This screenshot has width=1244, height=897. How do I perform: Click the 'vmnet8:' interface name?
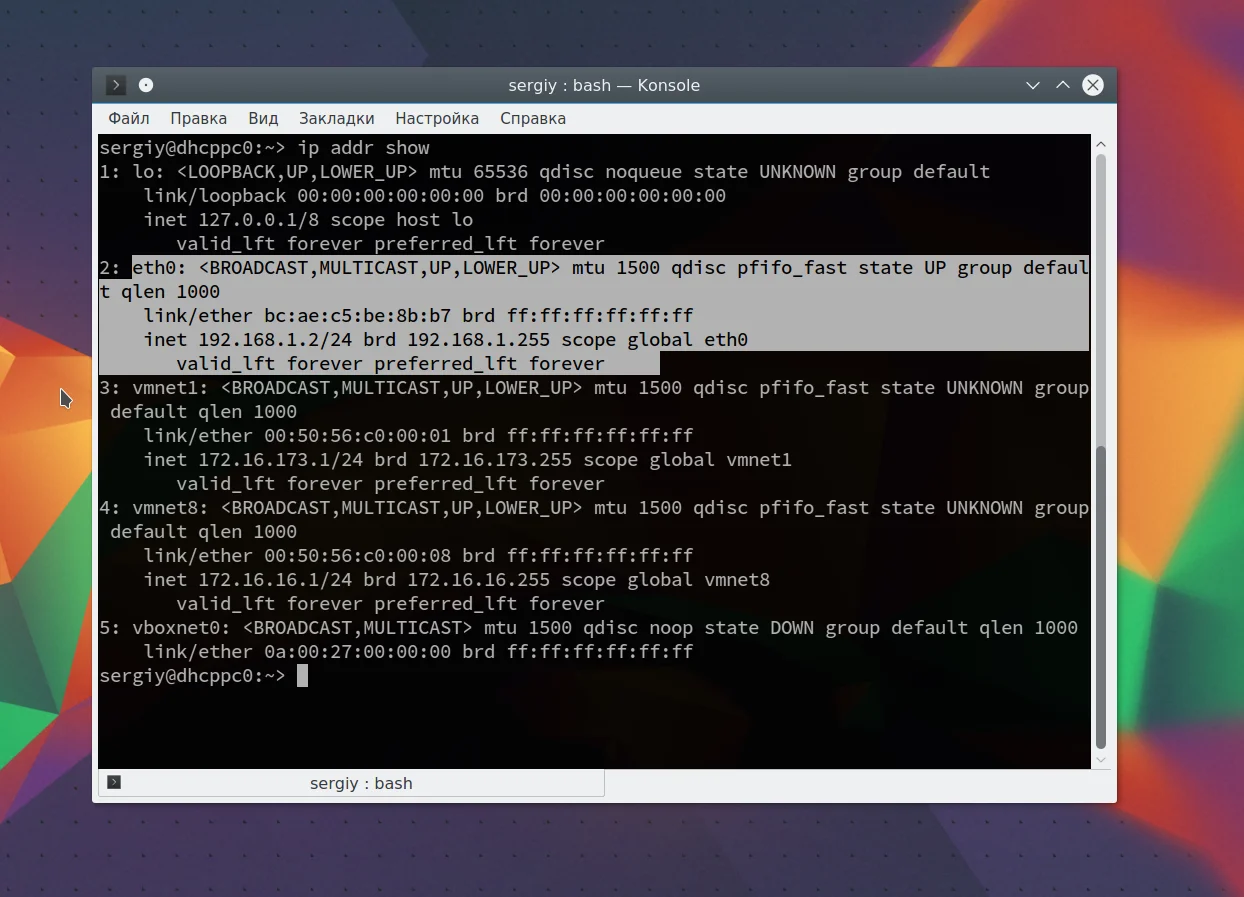[x=171, y=508]
